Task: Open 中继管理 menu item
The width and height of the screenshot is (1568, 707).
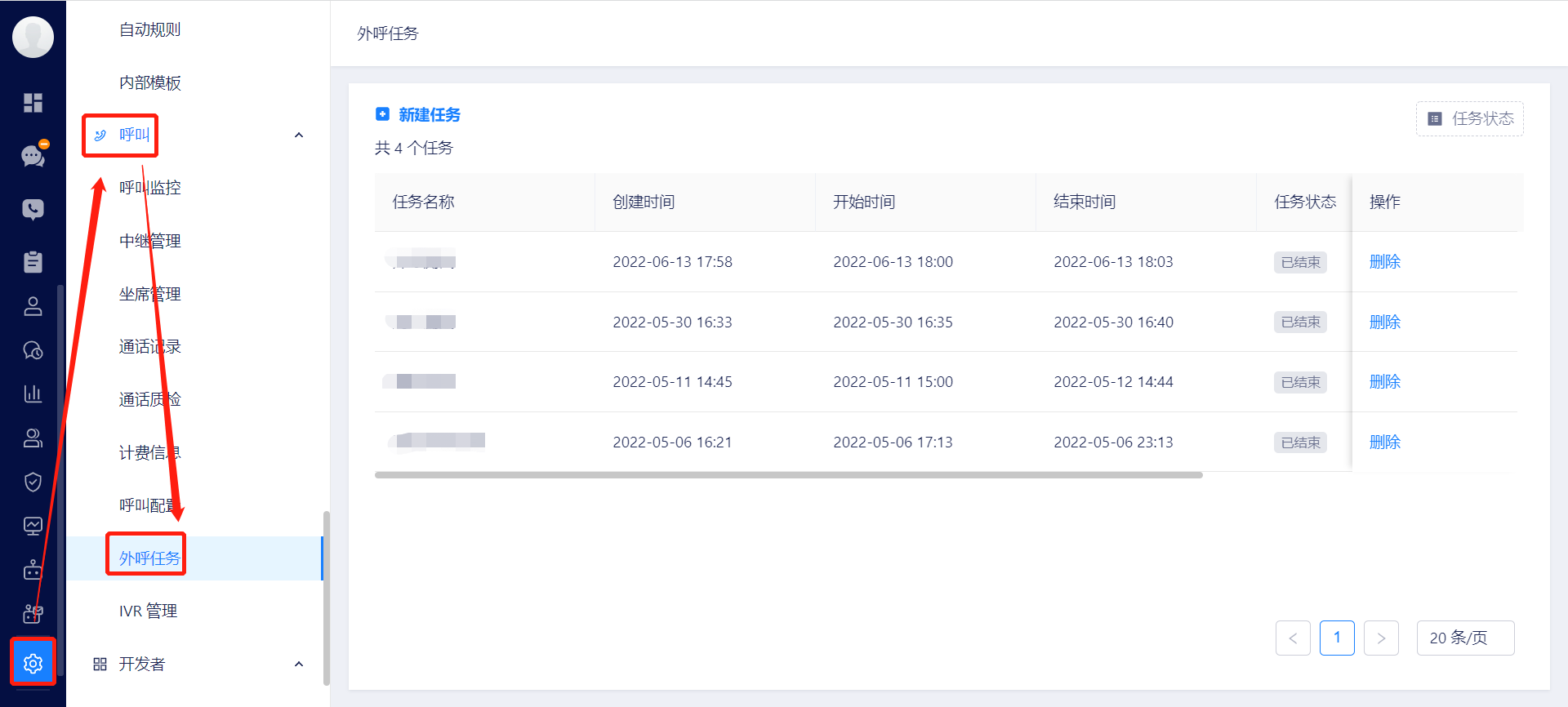Action: [149, 242]
